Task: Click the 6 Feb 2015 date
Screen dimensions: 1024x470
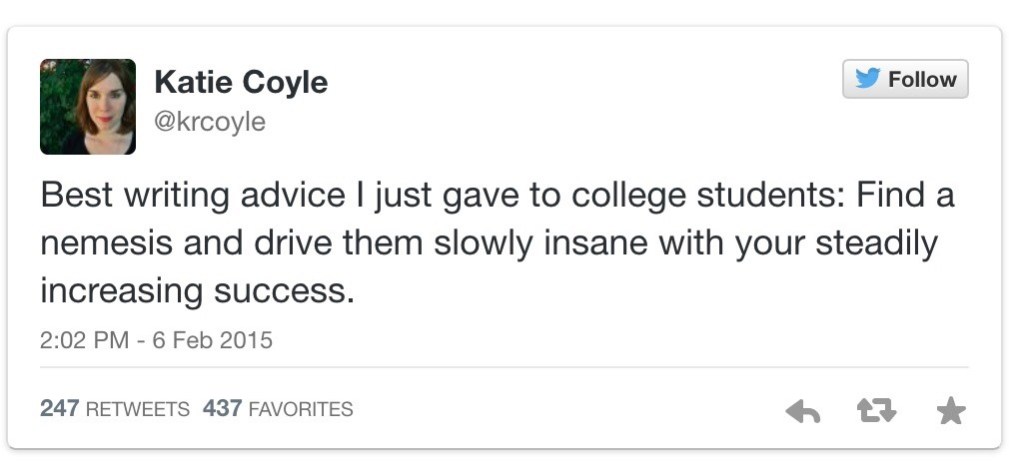Action: 212,340
